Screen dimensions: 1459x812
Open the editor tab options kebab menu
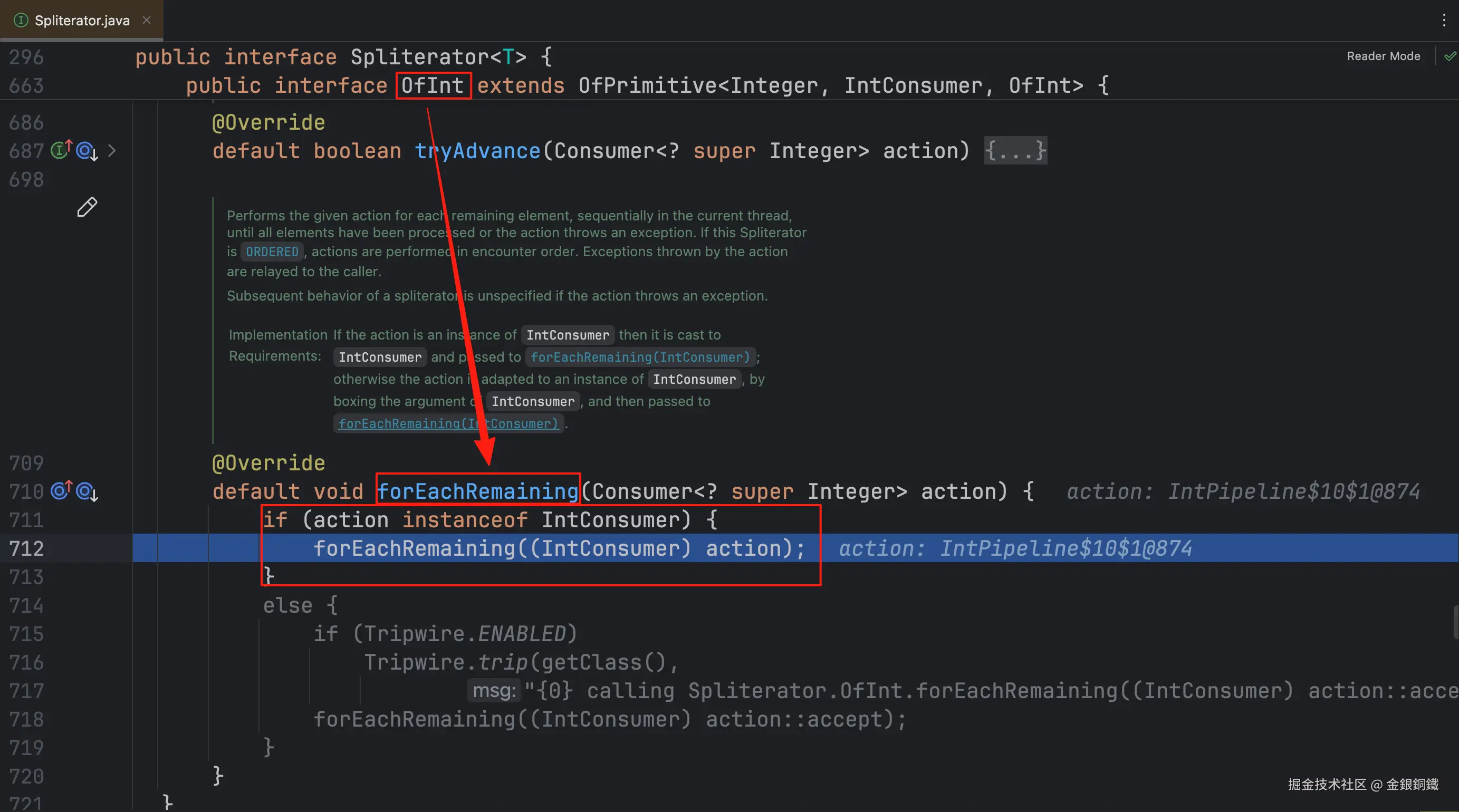(x=1444, y=21)
